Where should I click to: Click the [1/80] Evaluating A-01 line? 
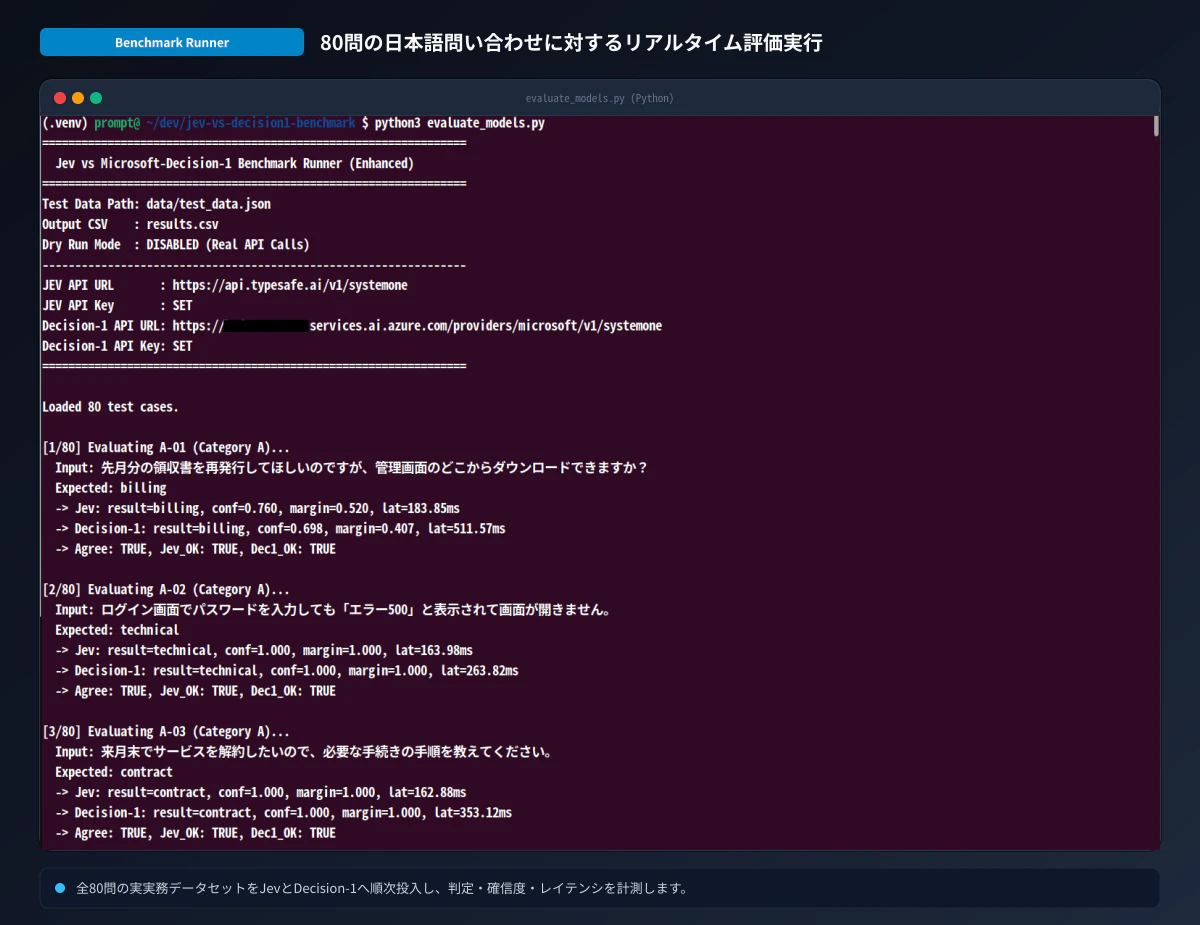coord(166,447)
